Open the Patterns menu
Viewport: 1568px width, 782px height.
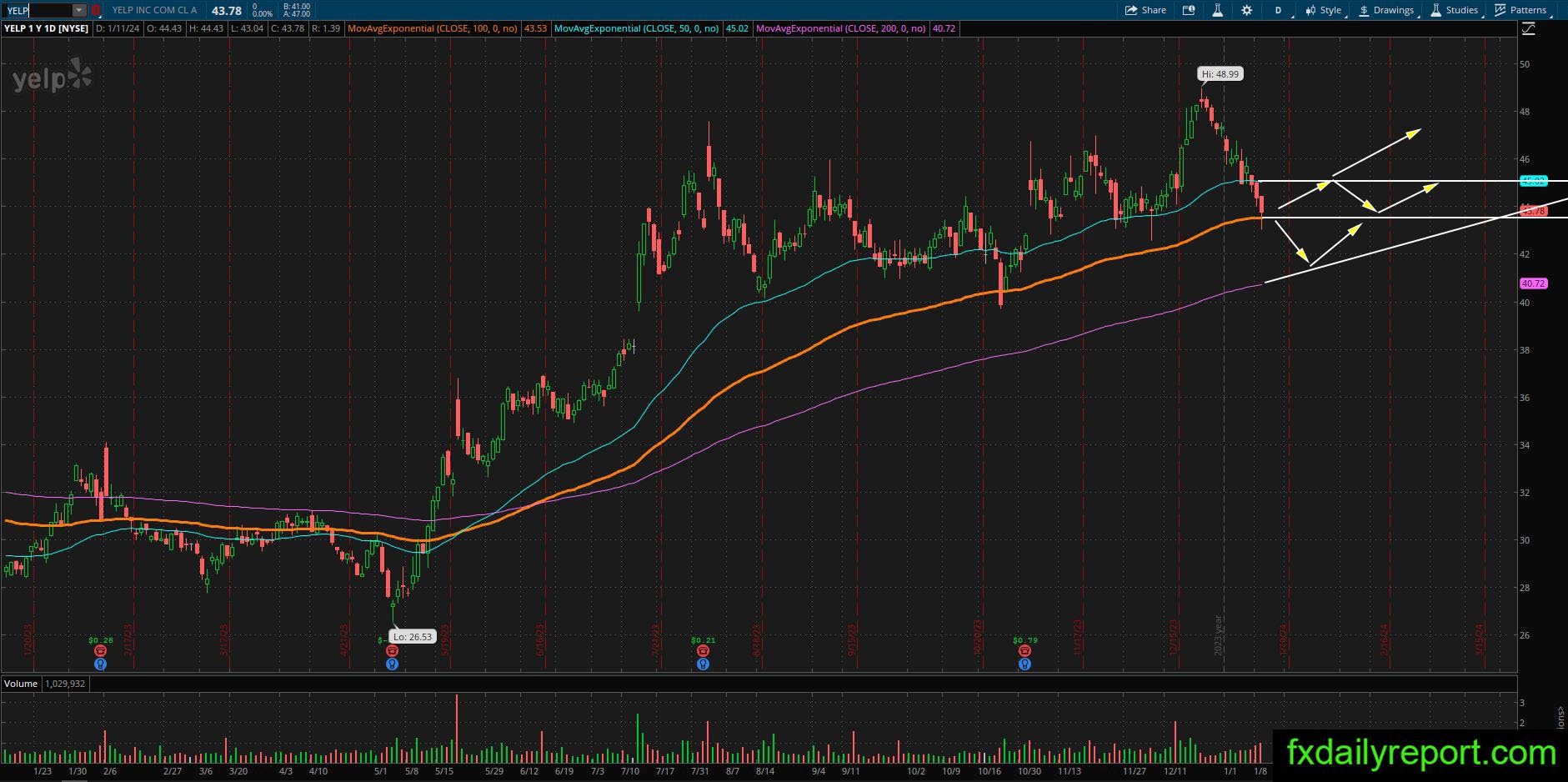1521,10
